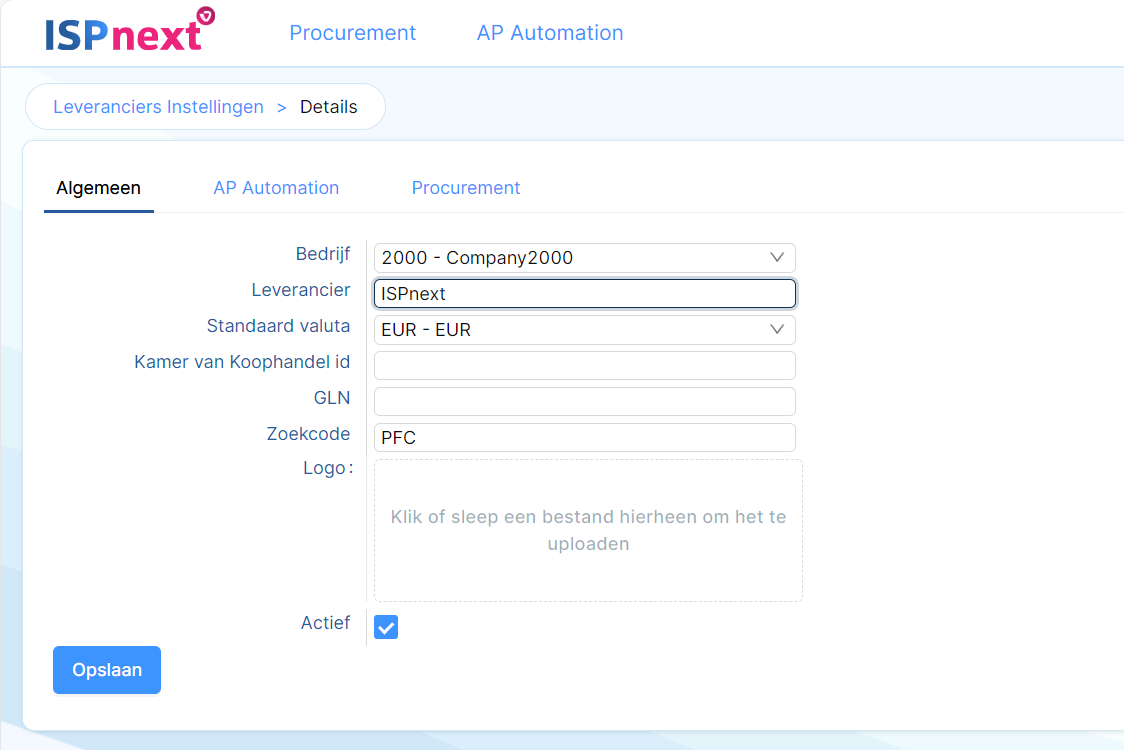Click the Bedrijf field label
This screenshot has width=1124, height=750.
click(323, 254)
